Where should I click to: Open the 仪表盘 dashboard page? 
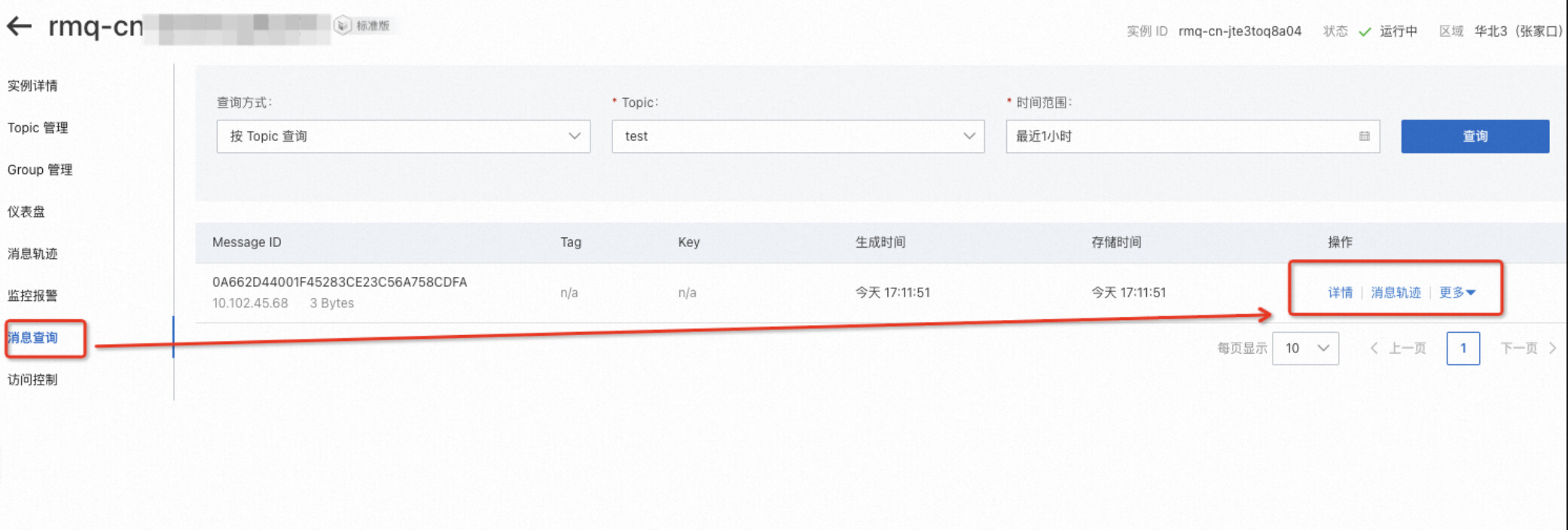tap(26, 212)
